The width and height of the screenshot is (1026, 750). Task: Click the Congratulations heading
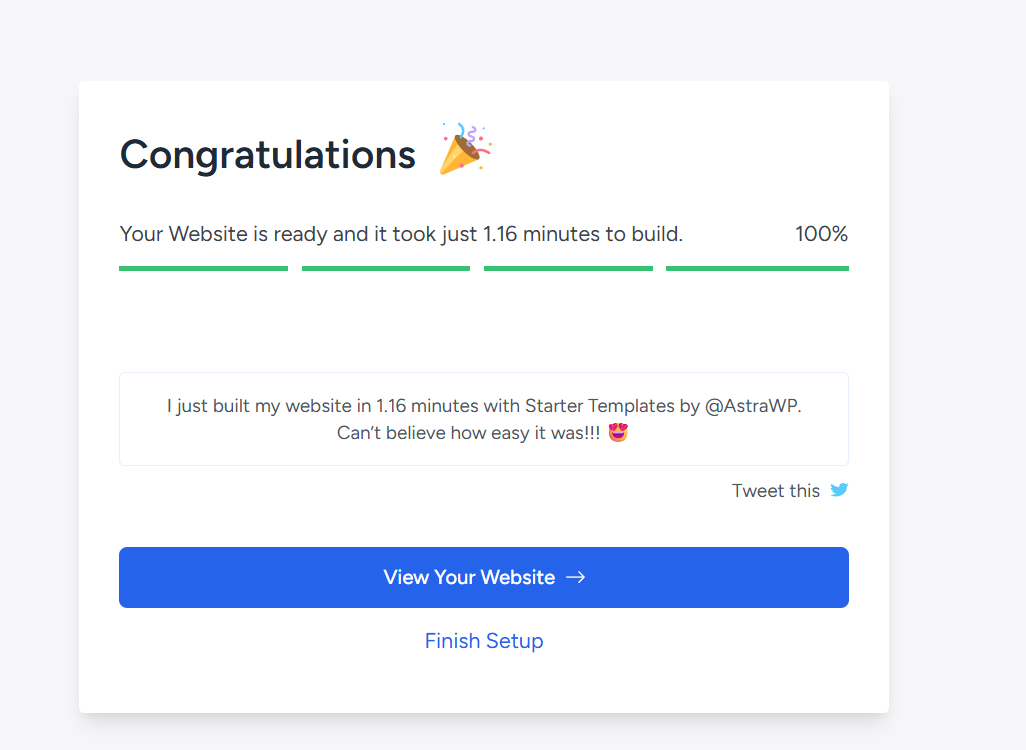pos(268,155)
